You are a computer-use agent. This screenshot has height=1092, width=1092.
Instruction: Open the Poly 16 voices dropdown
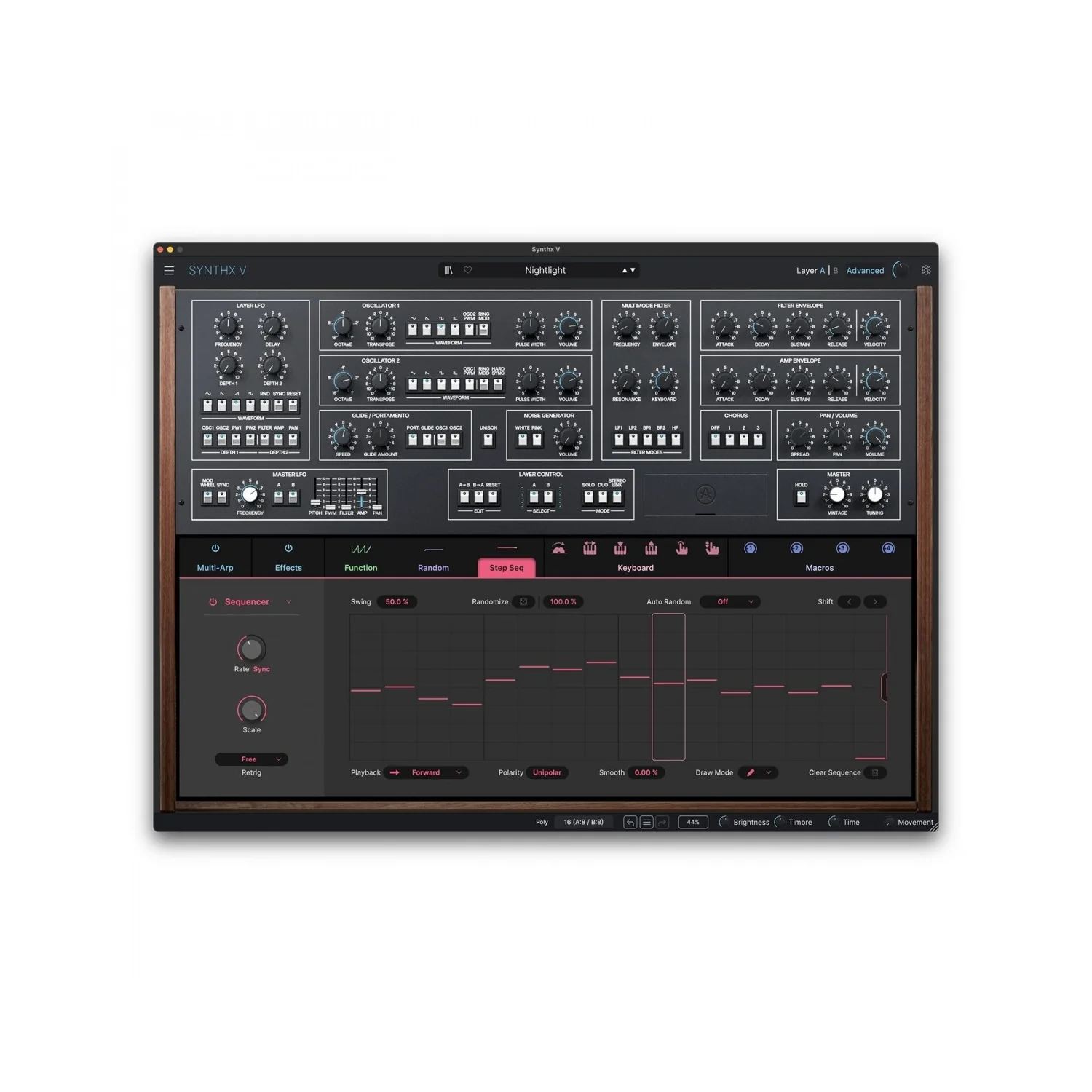[x=584, y=823]
